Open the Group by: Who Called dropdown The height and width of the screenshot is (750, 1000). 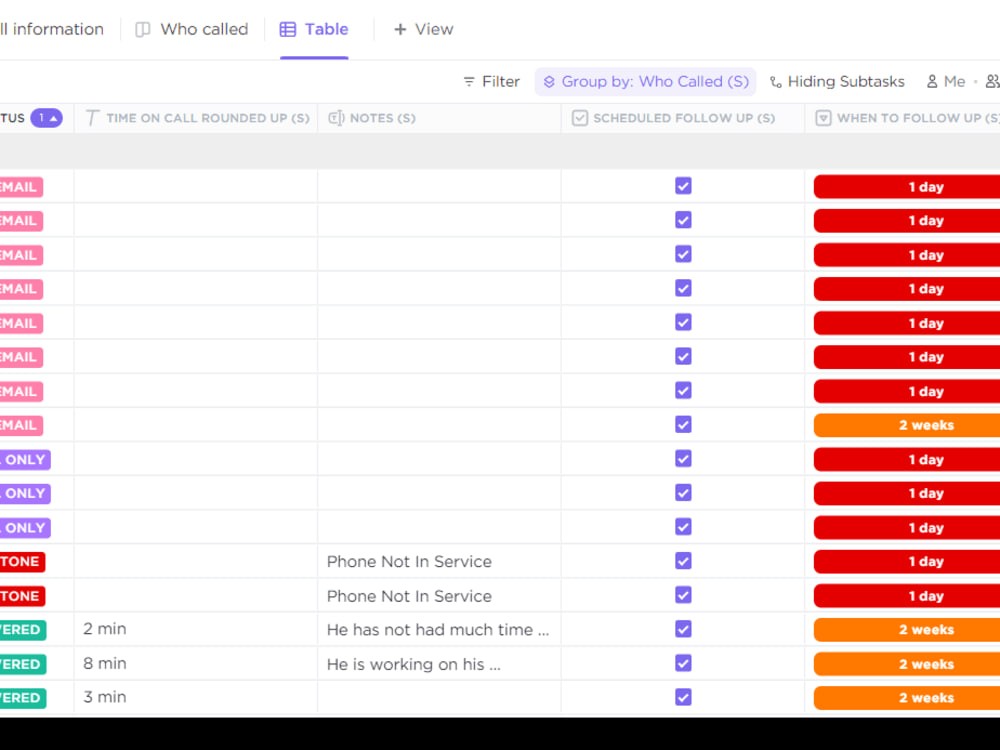[645, 82]
